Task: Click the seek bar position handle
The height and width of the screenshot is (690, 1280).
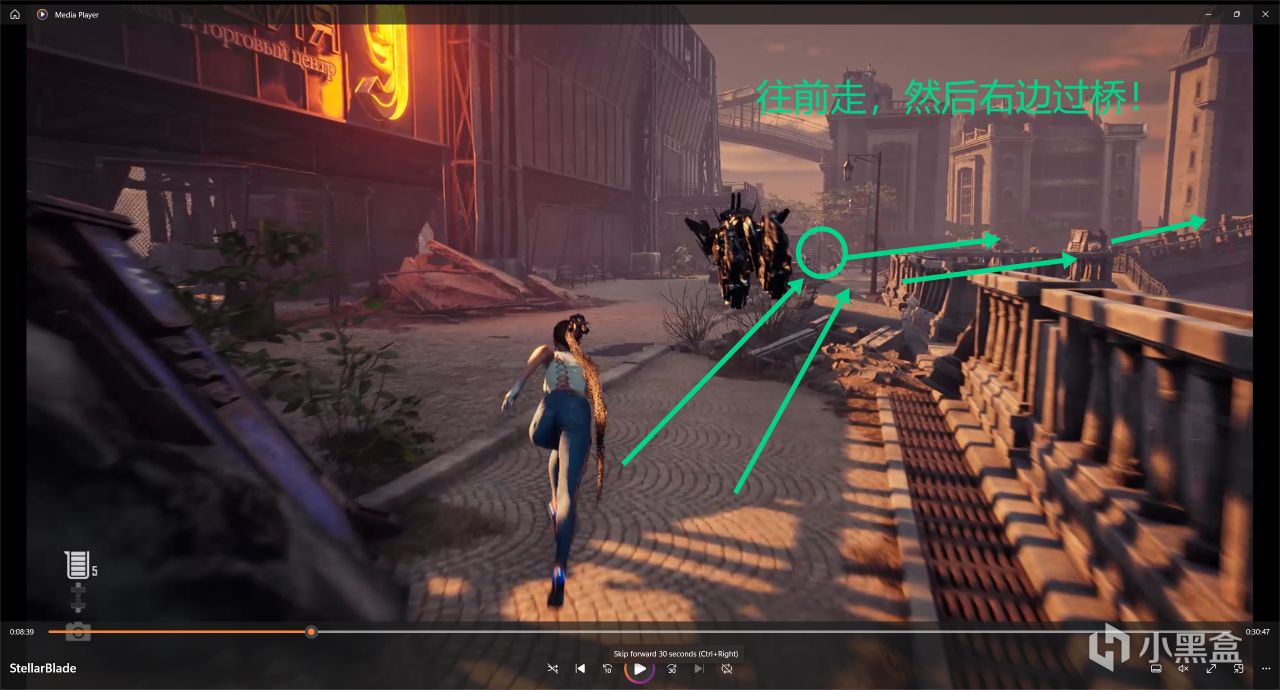Action: point(312,632)
